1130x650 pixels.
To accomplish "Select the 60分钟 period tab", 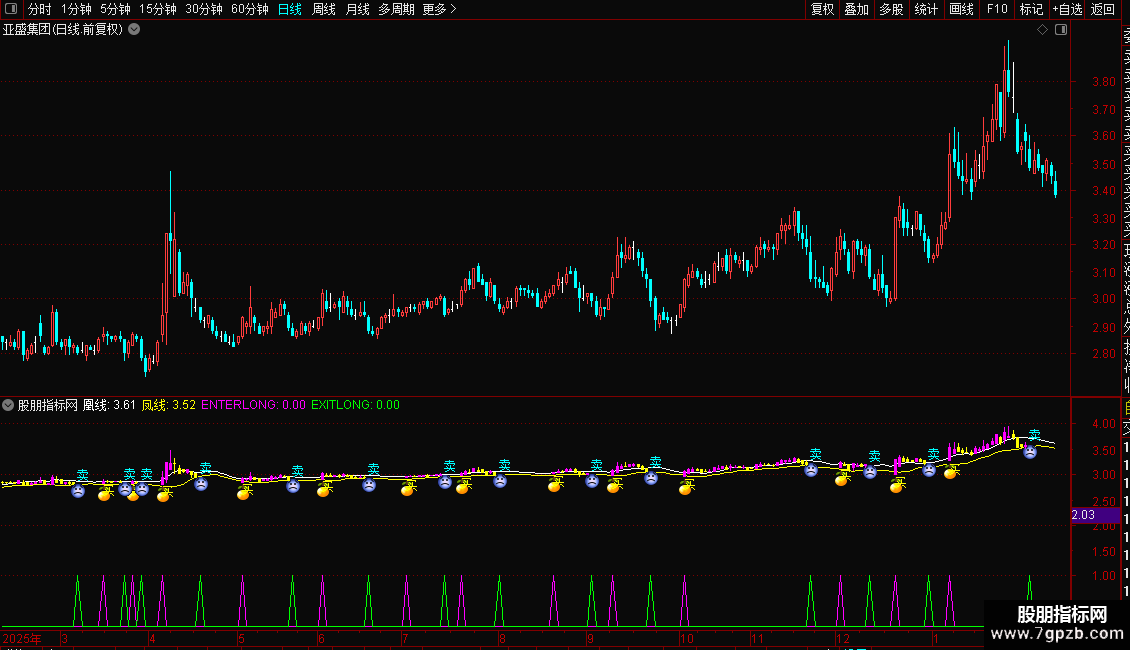I will click(249, 9).
